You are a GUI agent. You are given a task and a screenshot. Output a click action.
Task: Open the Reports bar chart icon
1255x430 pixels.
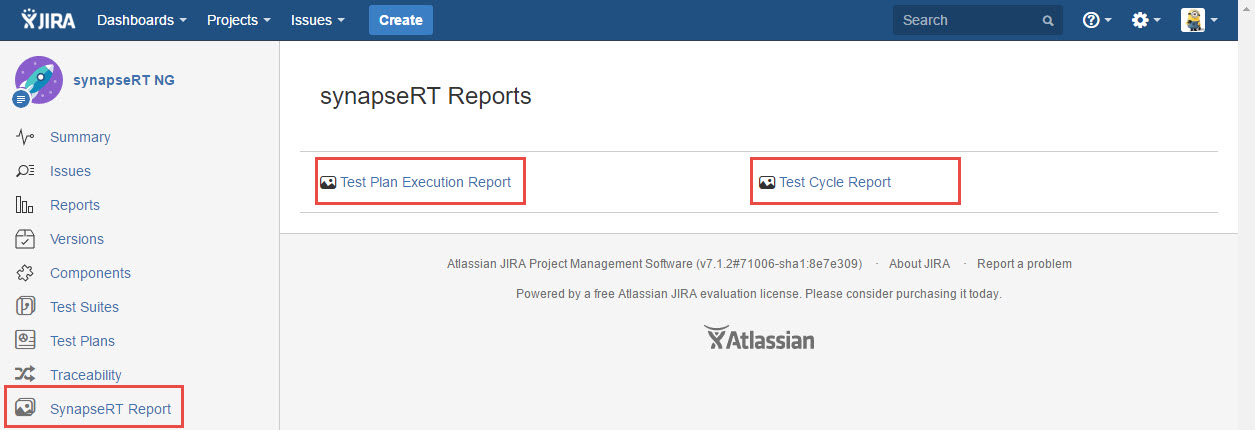(26, 205)
